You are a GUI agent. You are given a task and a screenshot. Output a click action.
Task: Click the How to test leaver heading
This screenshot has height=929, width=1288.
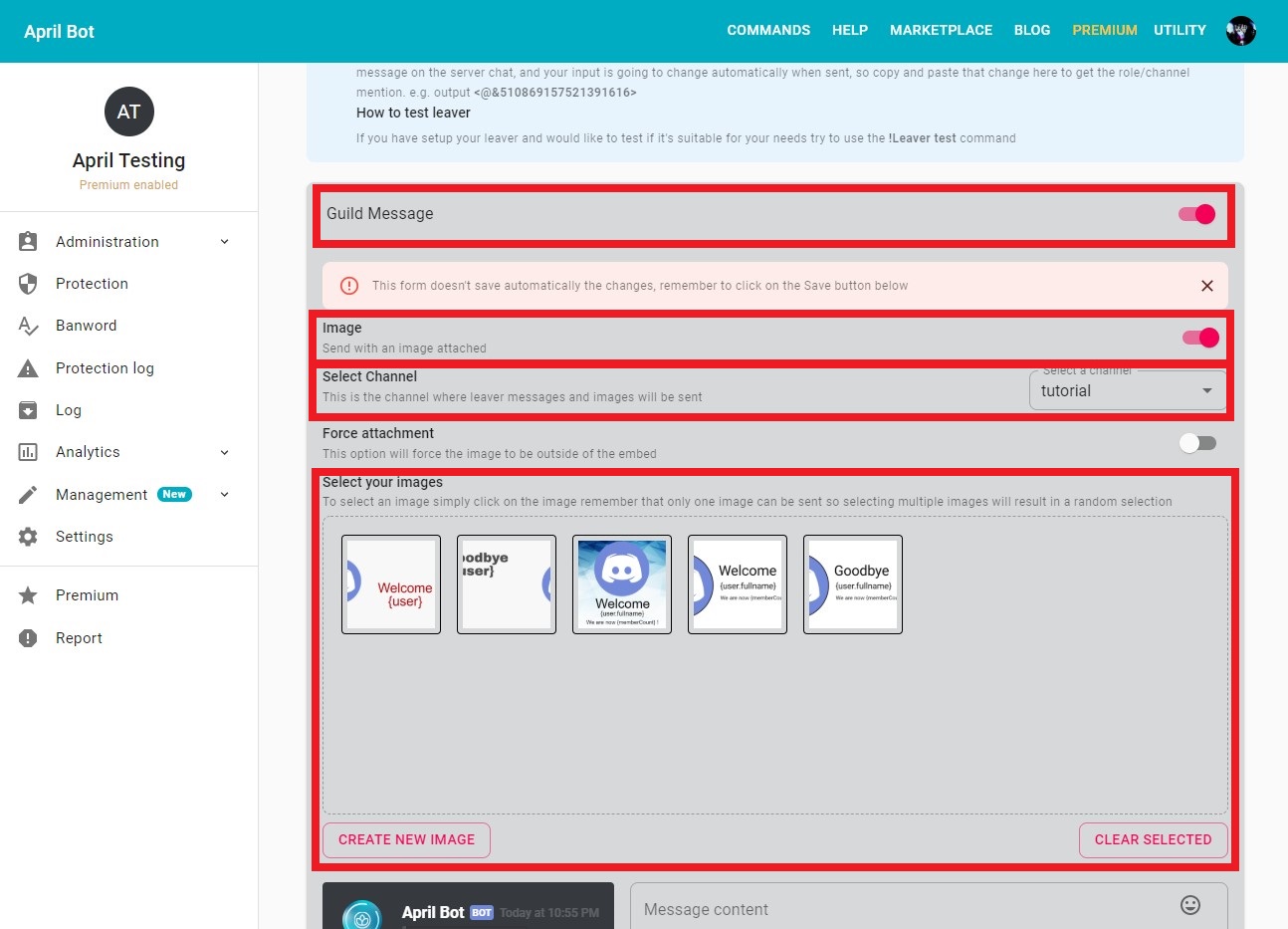pos(413,113)
